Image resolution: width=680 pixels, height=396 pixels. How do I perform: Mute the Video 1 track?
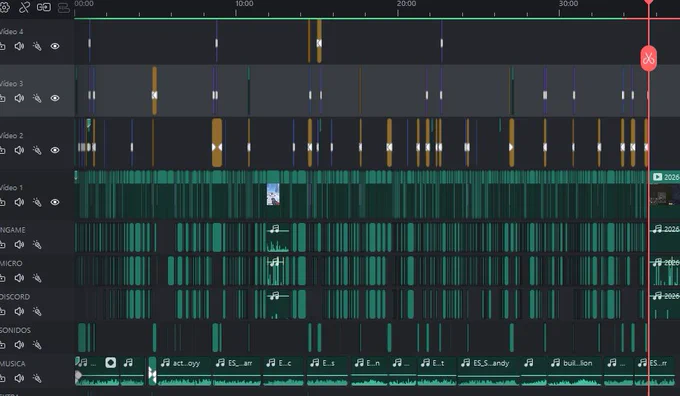pyautogui.click(x=19, y=202)
